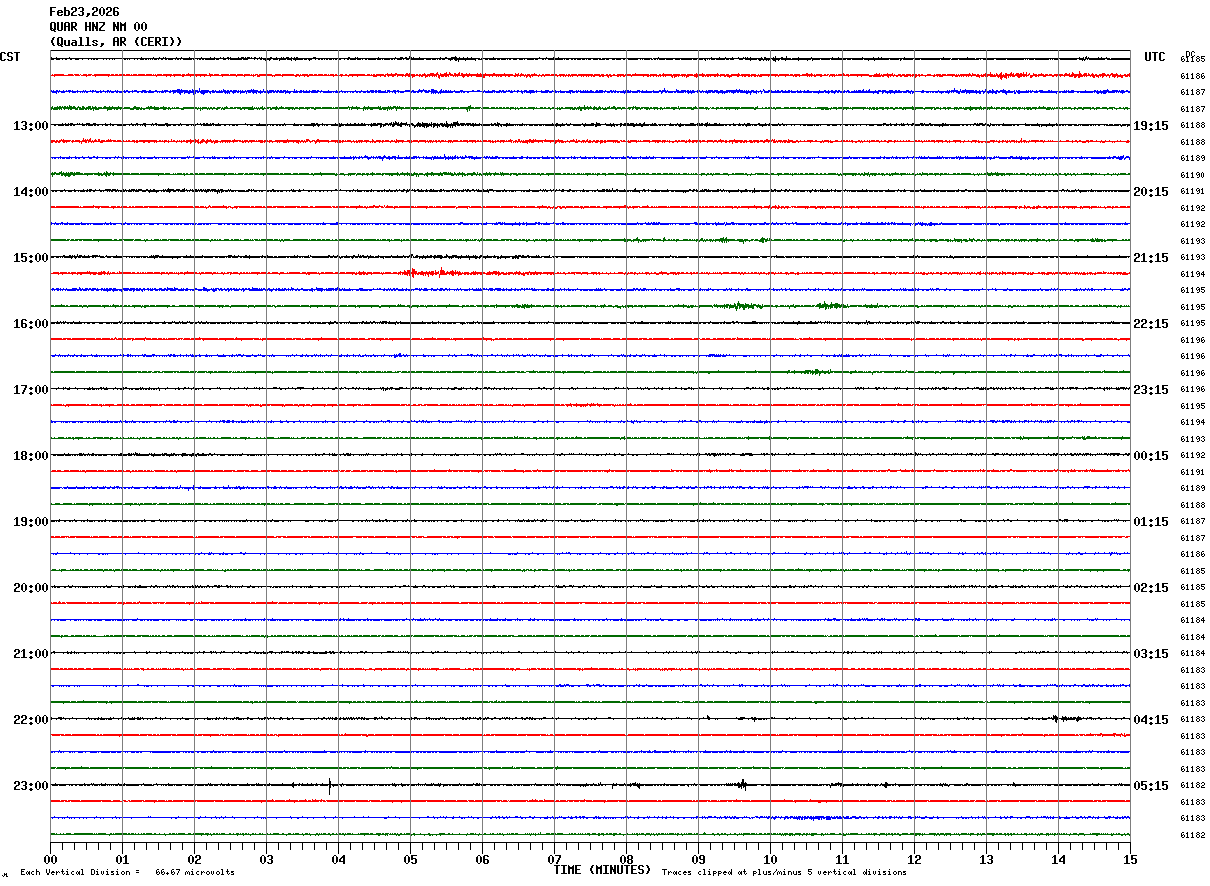The image size is (1210, 886).
Task: Click the 02:15 UTC time label
Action: tap(1151, 588)
